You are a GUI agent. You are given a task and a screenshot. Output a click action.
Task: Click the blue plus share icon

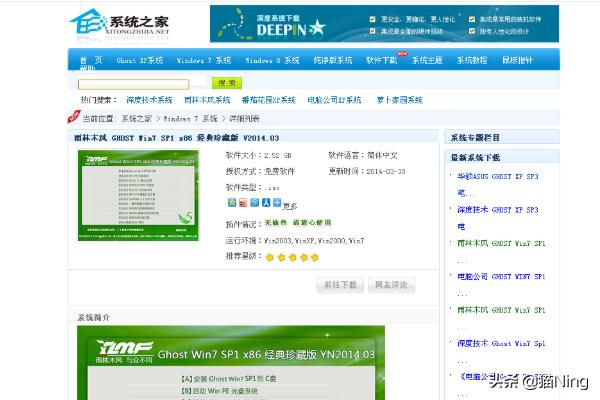pos(276,203)
